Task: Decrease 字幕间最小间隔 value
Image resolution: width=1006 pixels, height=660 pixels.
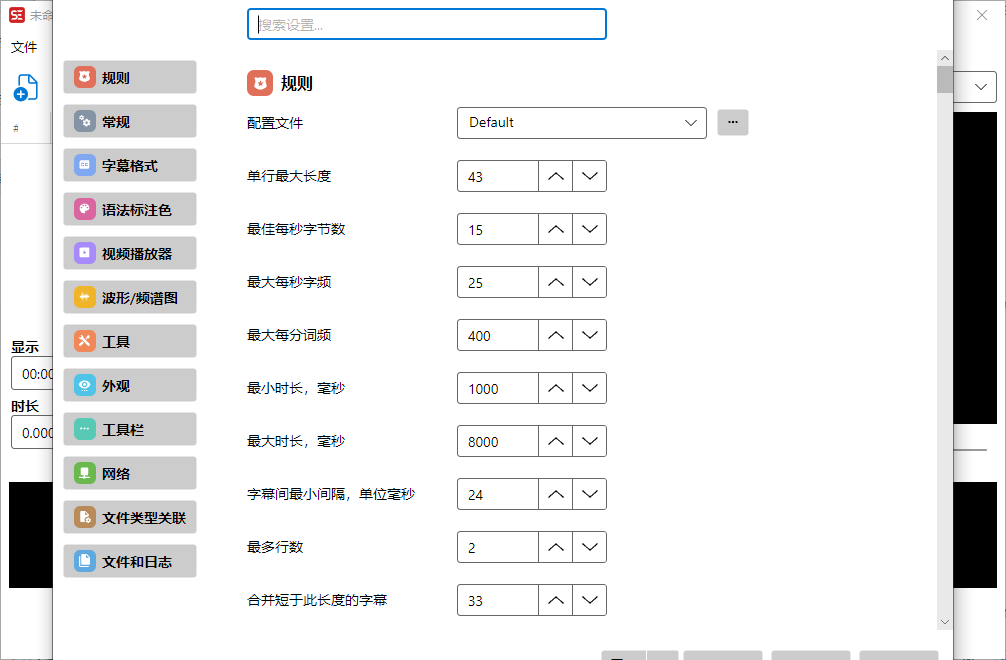Action: 590,495
